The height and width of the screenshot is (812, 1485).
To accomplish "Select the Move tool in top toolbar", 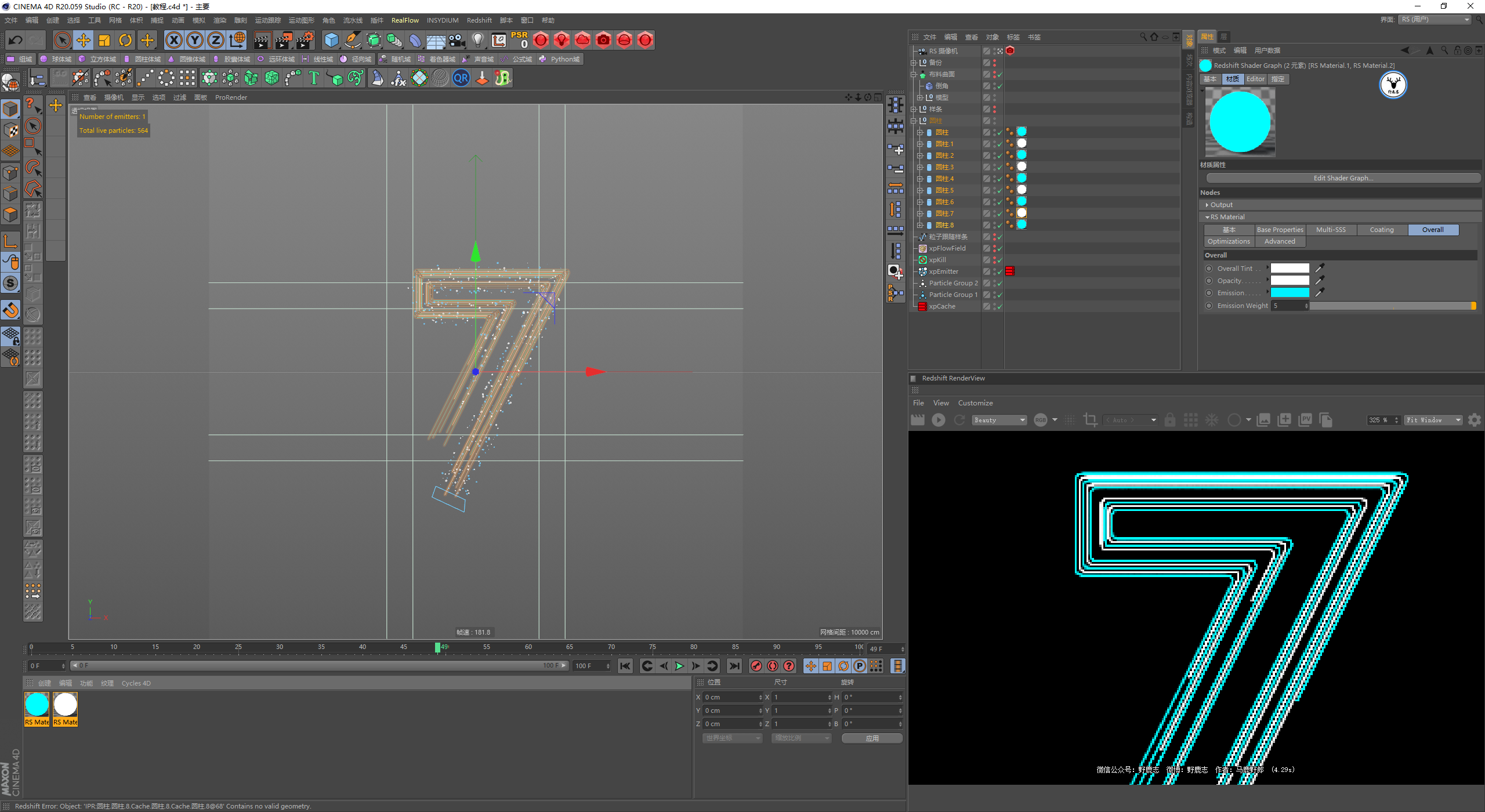I will (84, 40).
